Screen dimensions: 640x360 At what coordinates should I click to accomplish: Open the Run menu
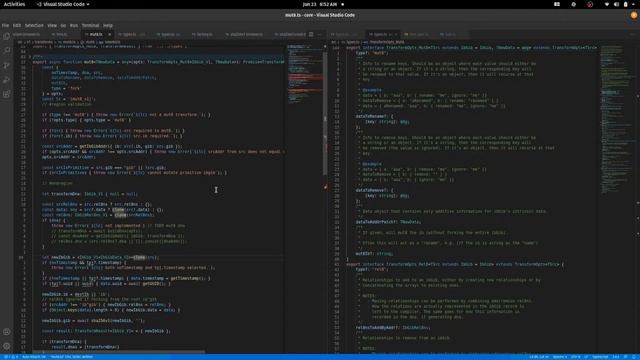click(x=74, y=25)
